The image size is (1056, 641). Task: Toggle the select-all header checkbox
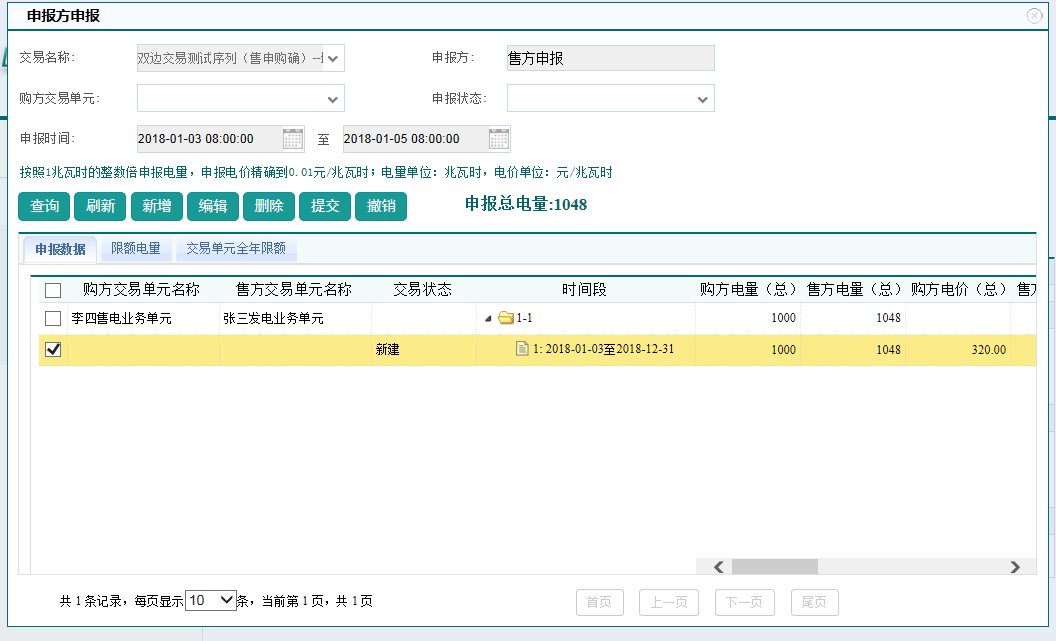pyautogui.click(x=54, y=290)
